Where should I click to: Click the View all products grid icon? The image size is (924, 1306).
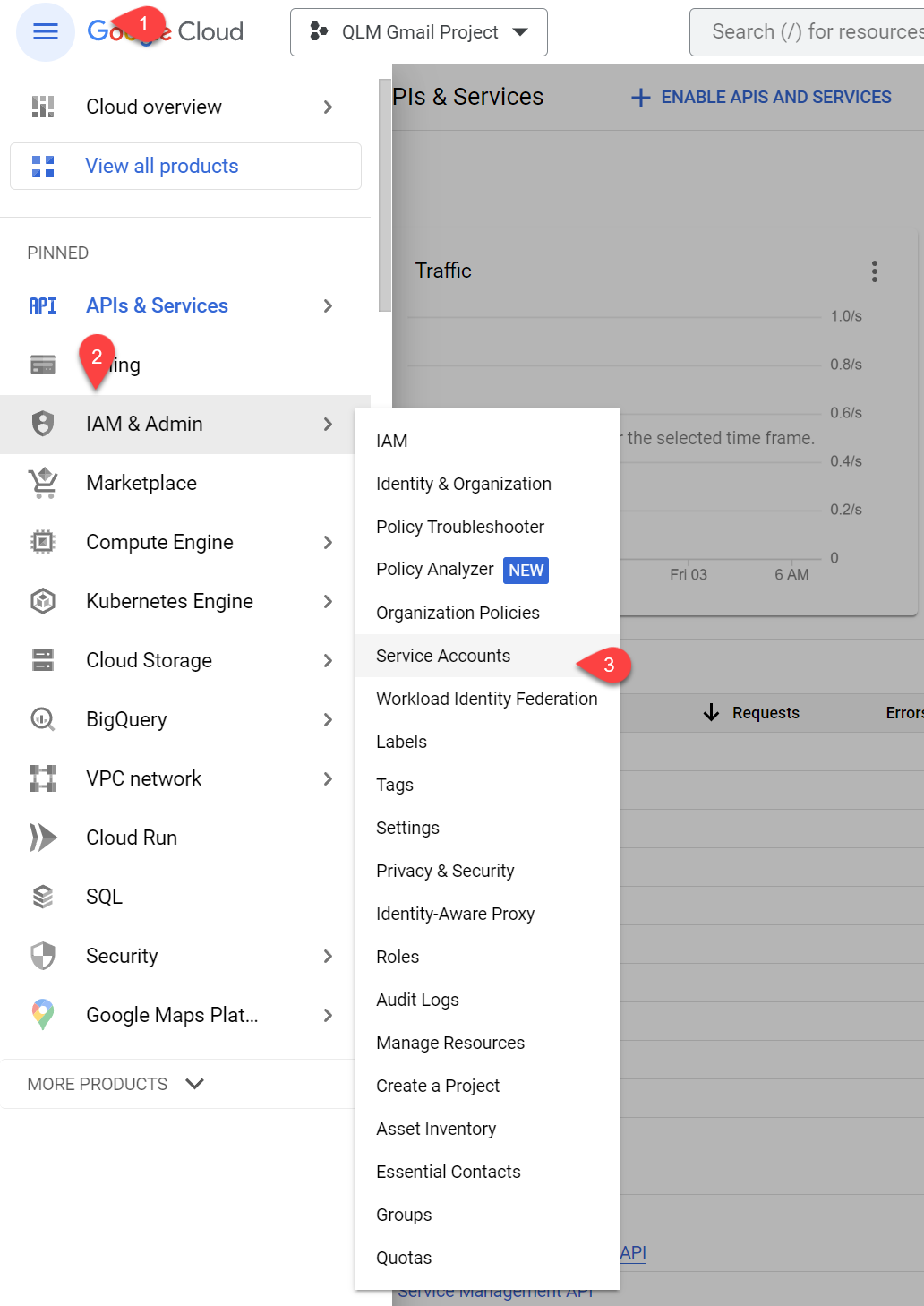tap(43, 167)
